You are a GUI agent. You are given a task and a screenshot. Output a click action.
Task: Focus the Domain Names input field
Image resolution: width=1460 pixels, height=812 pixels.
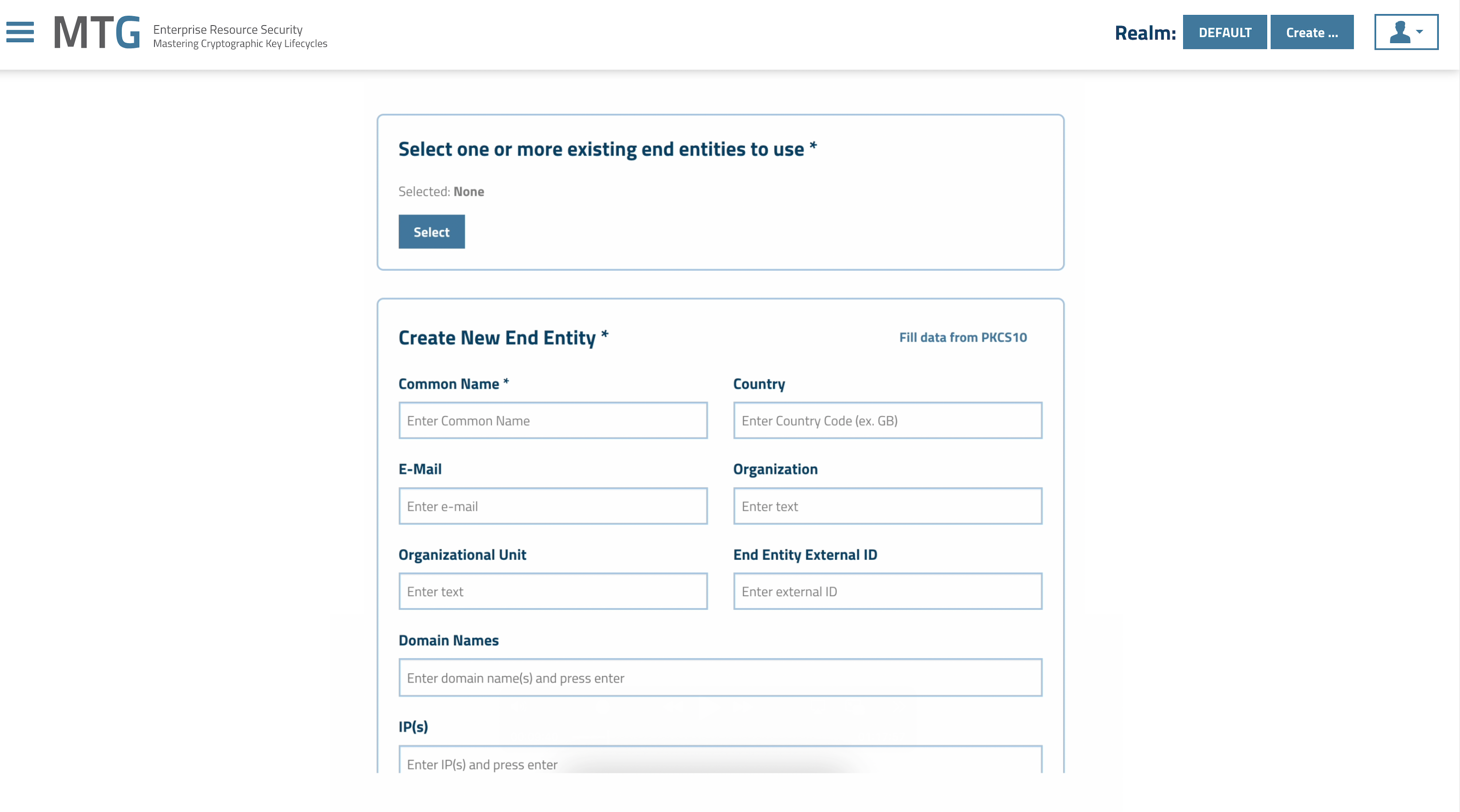pyautogui.click(x=720, y=678)
